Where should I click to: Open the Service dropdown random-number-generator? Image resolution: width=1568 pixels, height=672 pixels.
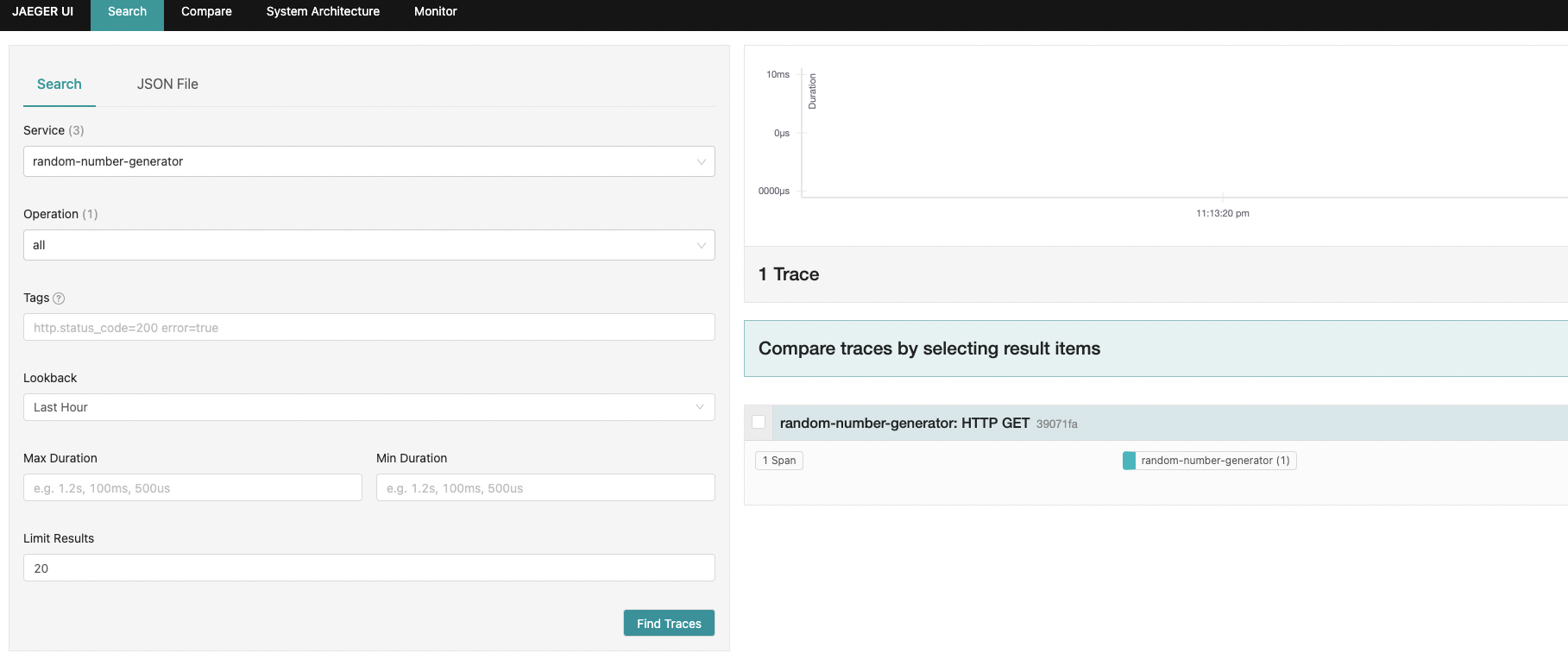(x=368, y=161)
